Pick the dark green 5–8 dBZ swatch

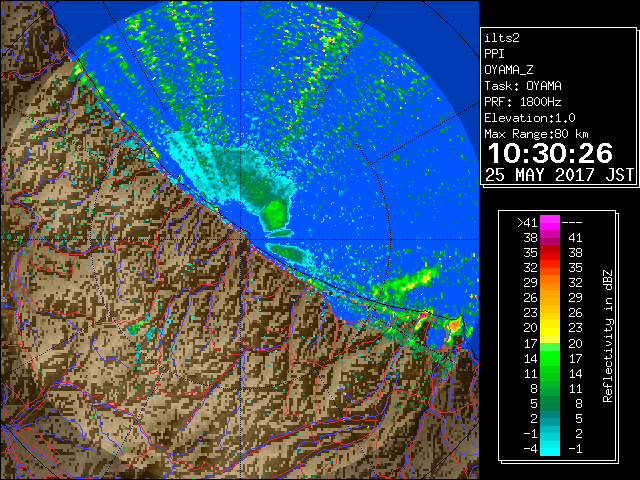pyautogui.click(x=550, y=403)
